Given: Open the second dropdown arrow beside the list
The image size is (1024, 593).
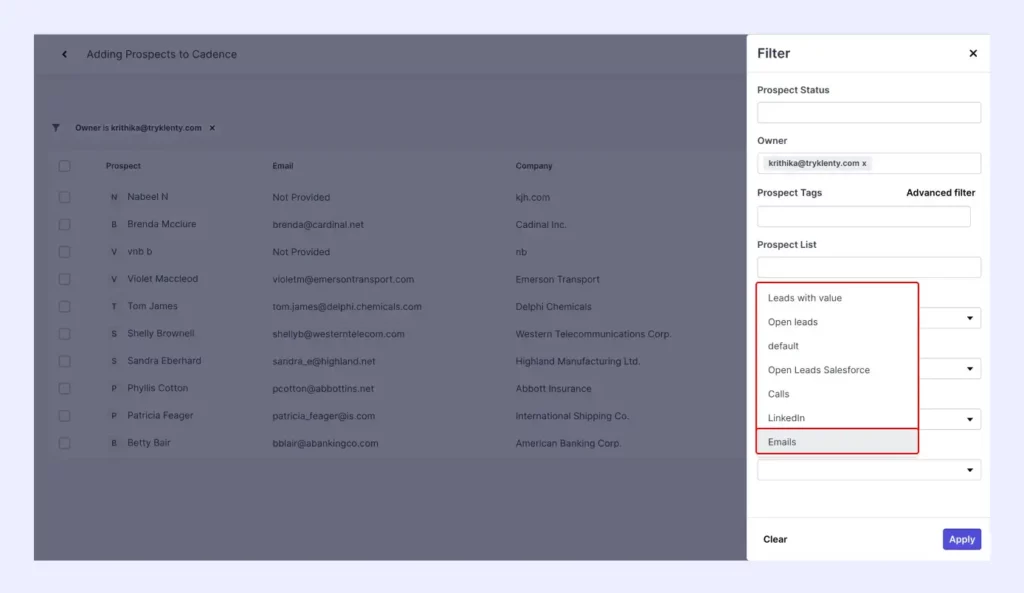Looking at the screenshot, I should click(x=970, y=369).
